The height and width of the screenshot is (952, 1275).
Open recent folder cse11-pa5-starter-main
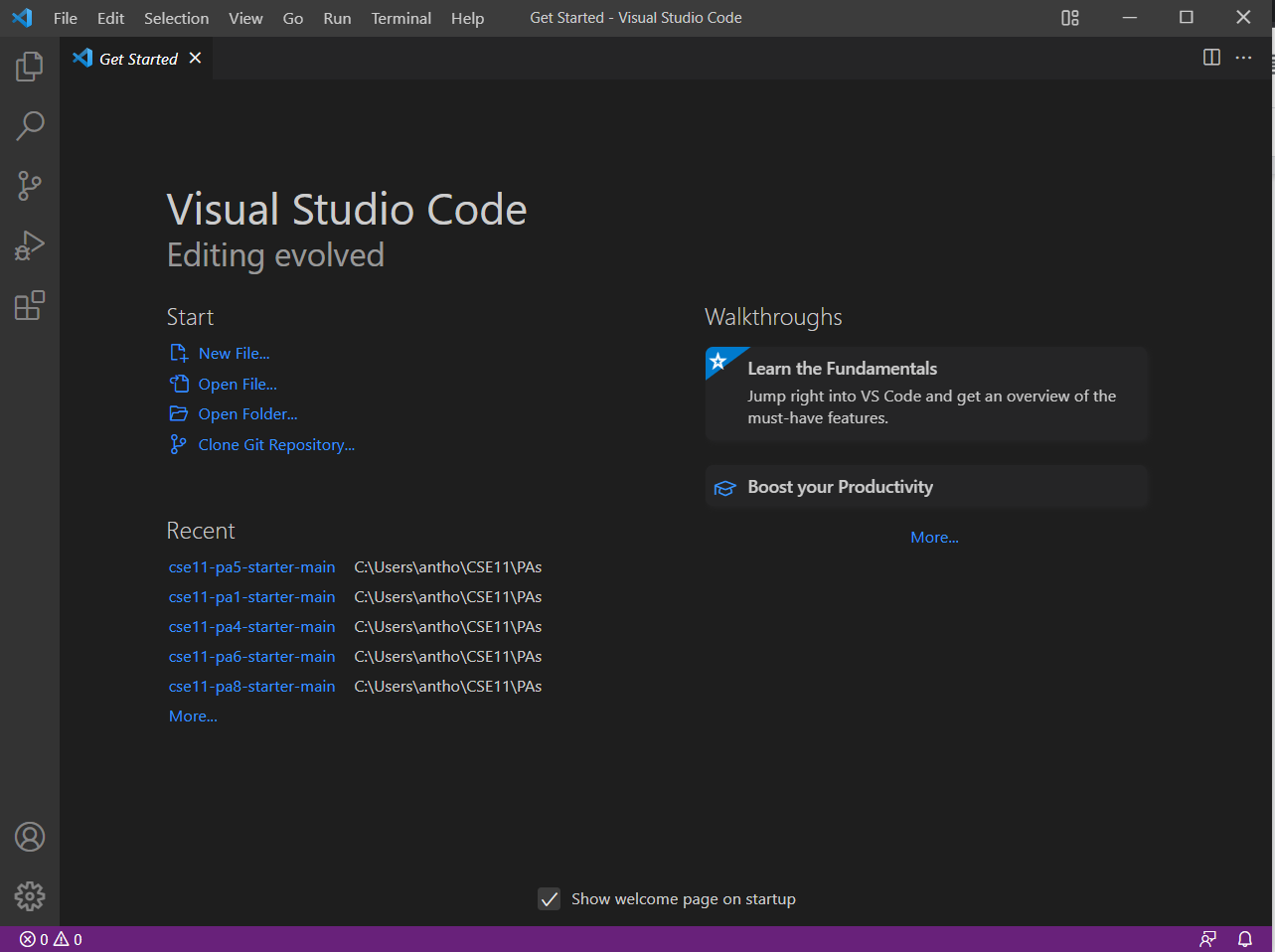(251, 567)
